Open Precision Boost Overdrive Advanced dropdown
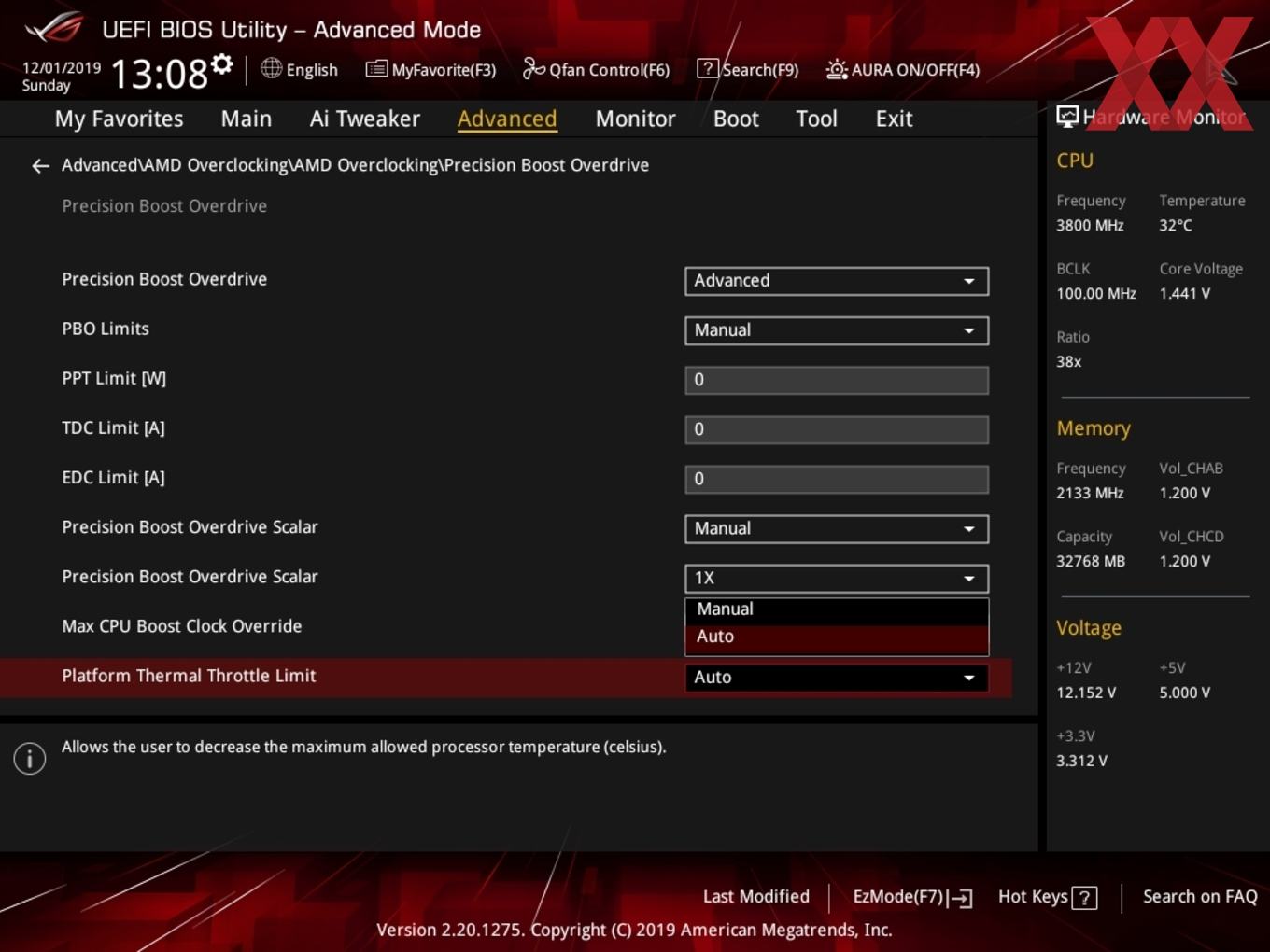 coord(837,281)
